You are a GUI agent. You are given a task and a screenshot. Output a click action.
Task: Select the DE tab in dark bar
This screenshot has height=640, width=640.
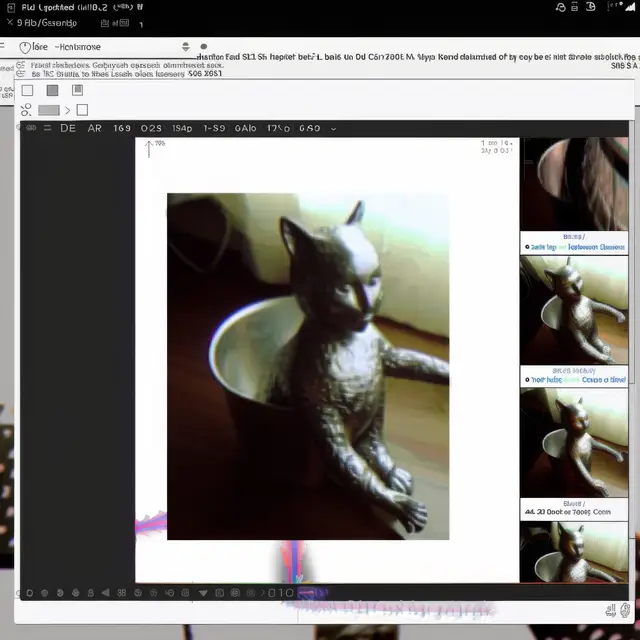[68, 128]
